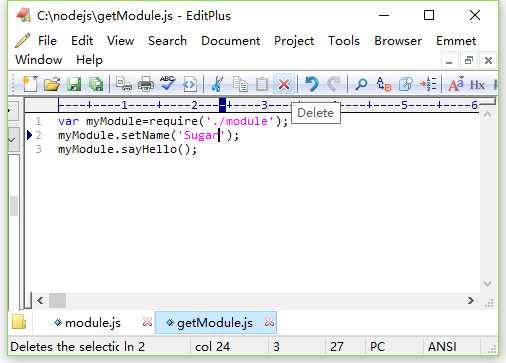This screenshot has height=363, width=506.
Task: Open the Tools menu
Action: click(x=344, y=41)
